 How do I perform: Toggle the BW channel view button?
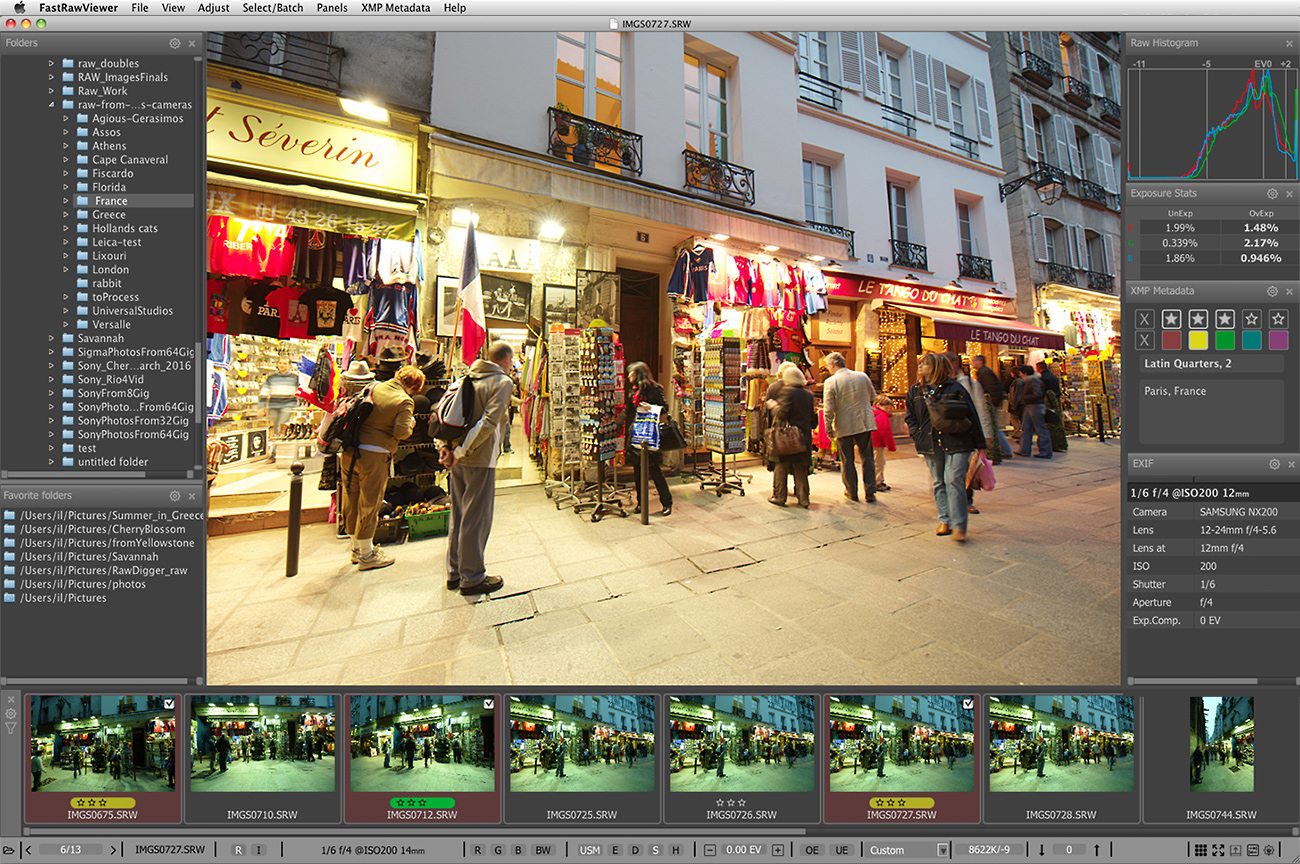pos(543,850)
